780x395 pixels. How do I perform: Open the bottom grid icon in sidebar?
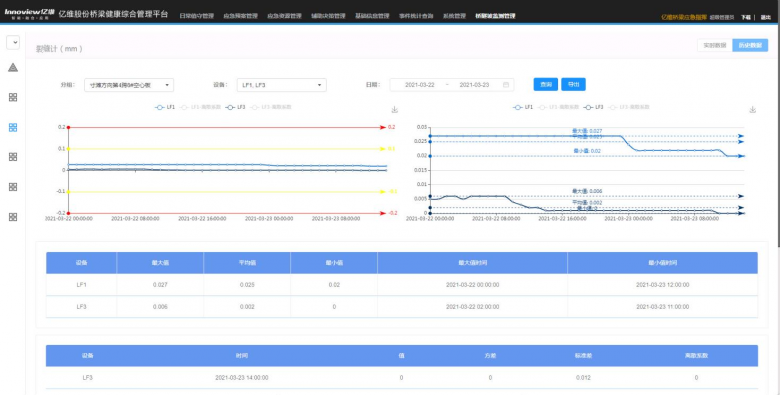coord(13,216)
